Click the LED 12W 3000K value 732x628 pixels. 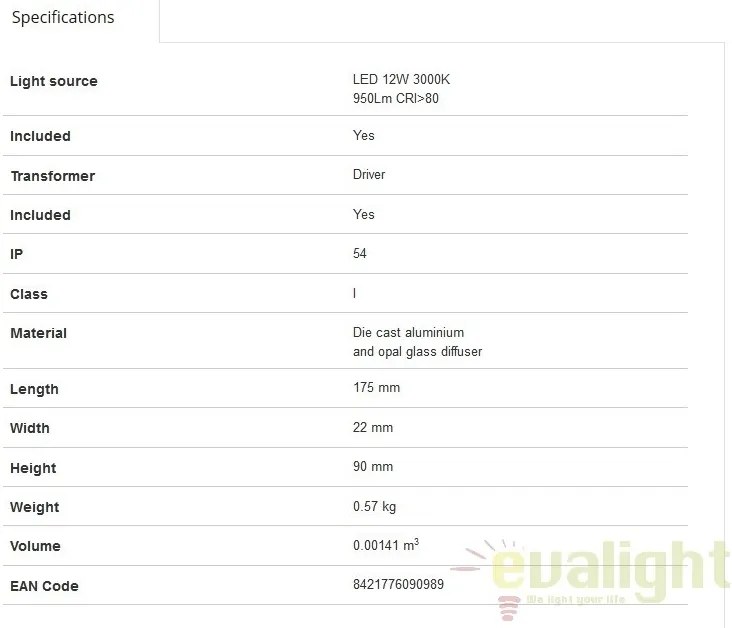[x=401, y=79]
